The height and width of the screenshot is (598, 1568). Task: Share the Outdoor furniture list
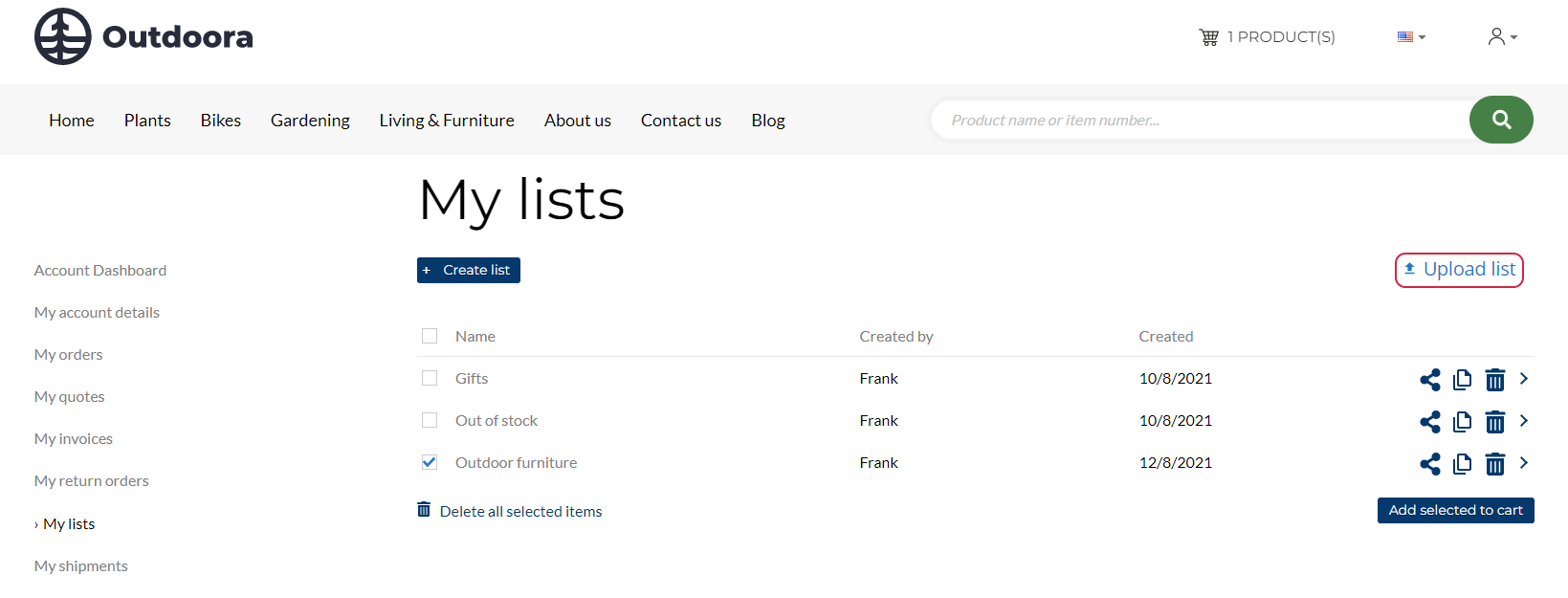(x=1430, y=464)
